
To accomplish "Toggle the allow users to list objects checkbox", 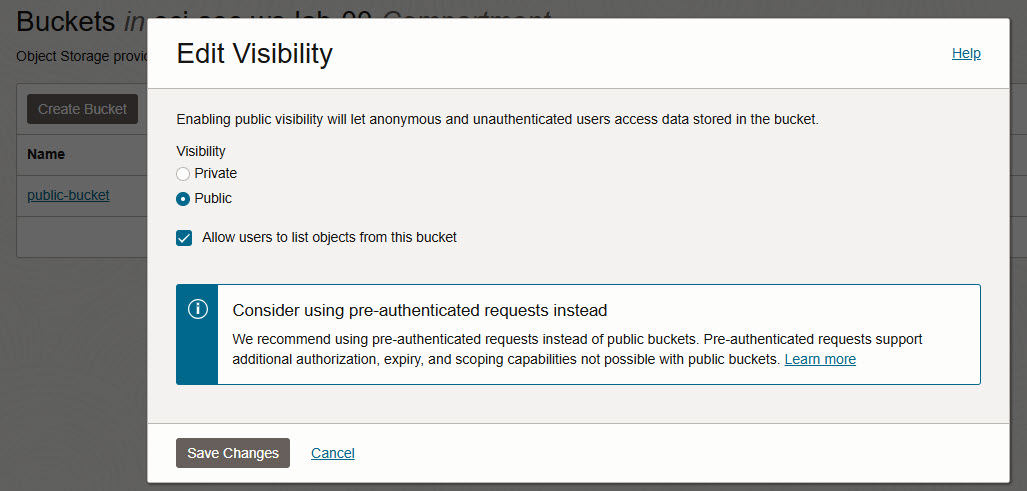I will click(x=184, y=238).
